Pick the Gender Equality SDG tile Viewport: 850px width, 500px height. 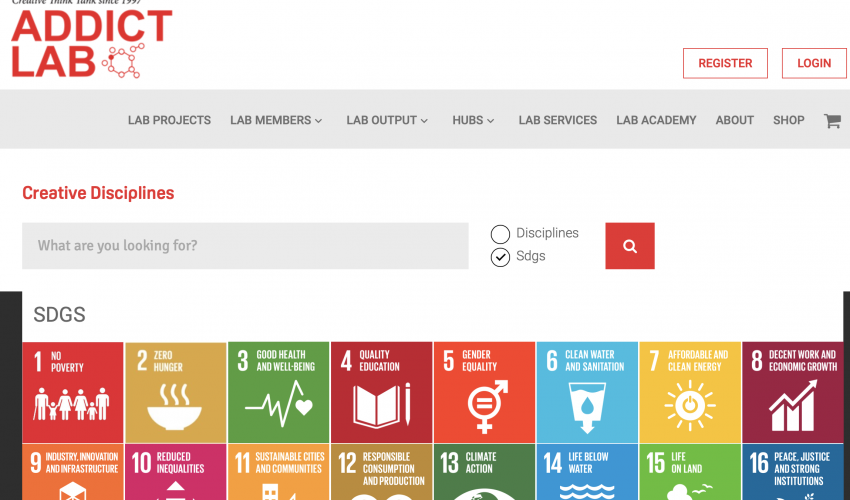click(x=484, y=392)
